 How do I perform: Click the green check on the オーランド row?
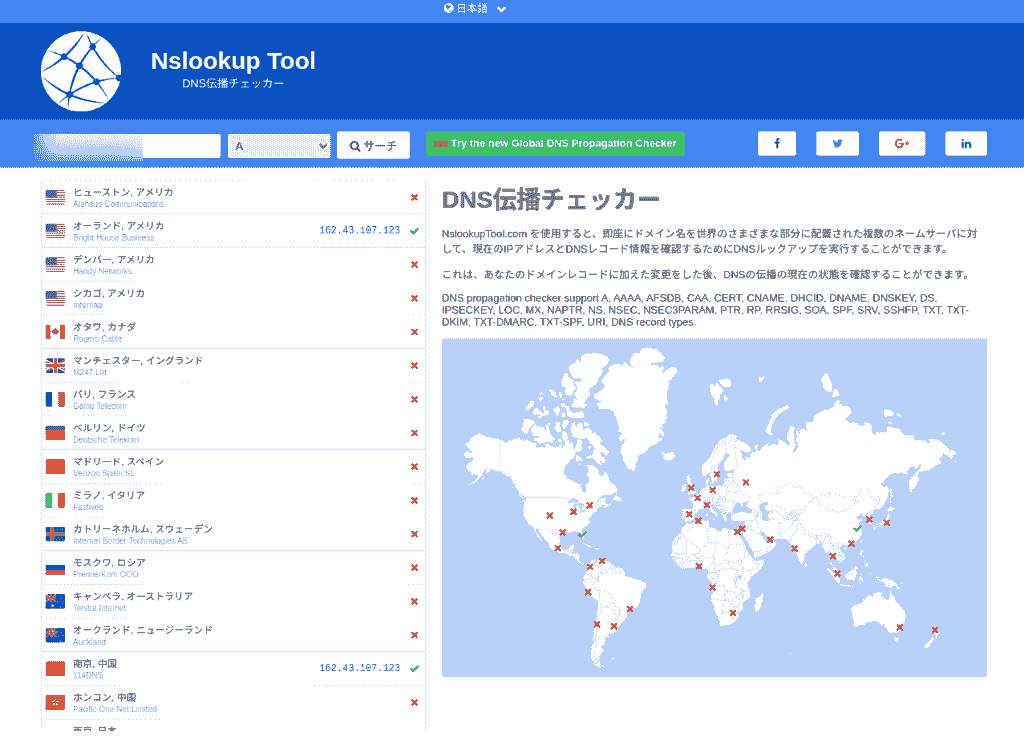click(x=414, y=230)
